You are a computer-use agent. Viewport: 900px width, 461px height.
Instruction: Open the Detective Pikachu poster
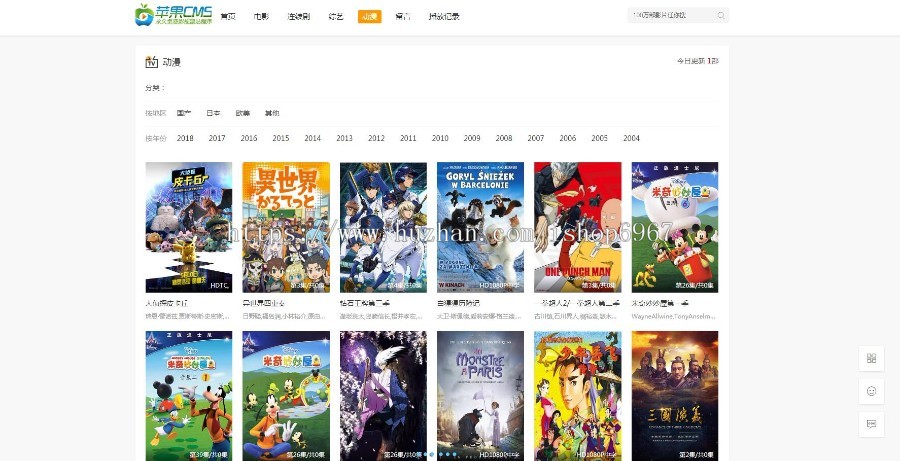(x=189, y=227)
